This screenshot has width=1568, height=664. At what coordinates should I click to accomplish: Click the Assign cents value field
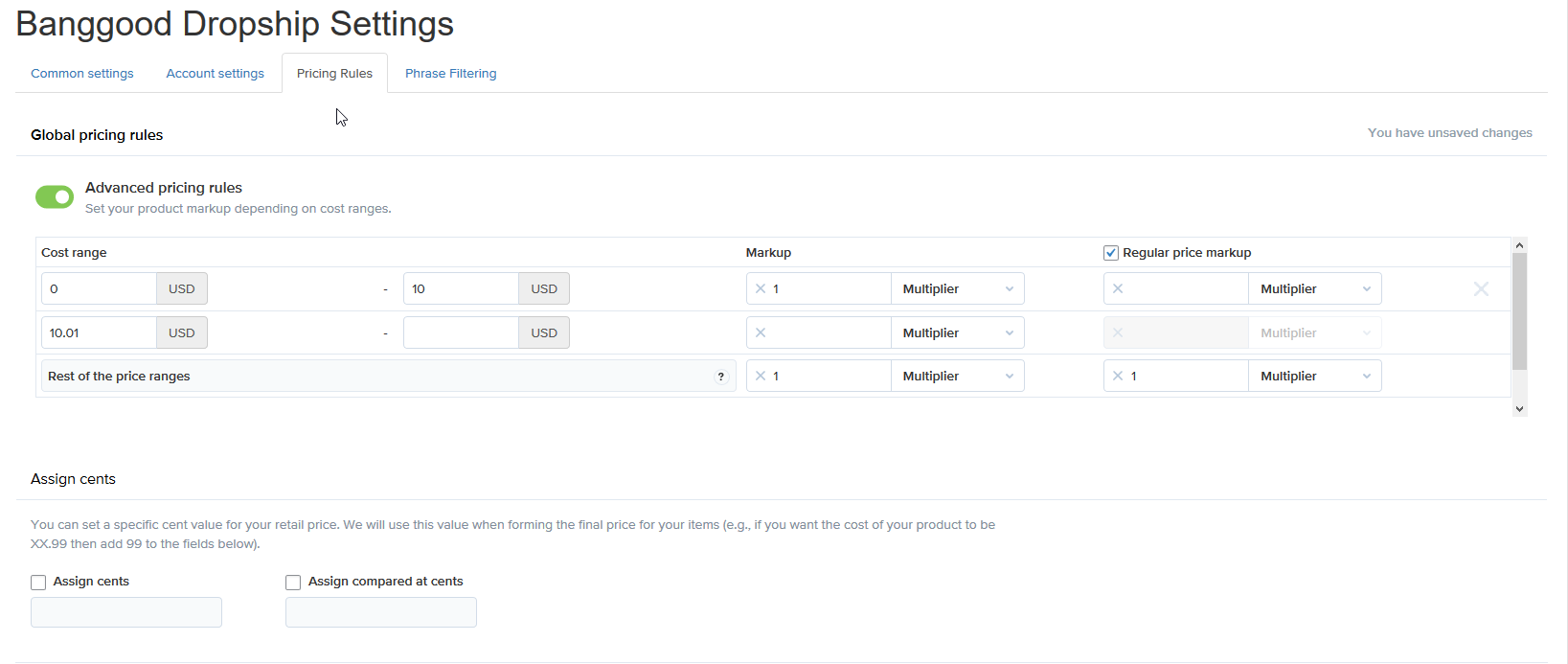point(126,612)
